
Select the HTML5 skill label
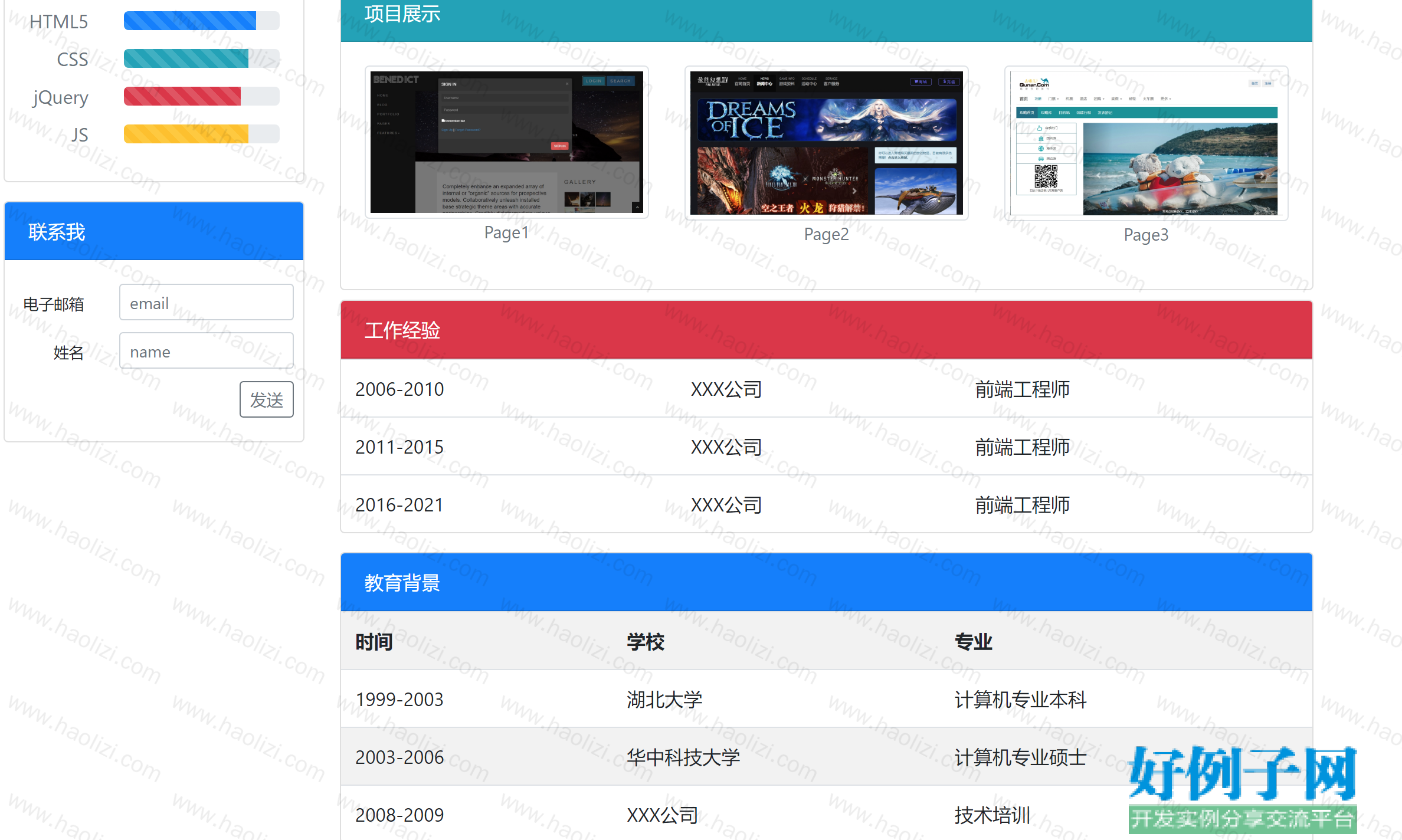58,22
